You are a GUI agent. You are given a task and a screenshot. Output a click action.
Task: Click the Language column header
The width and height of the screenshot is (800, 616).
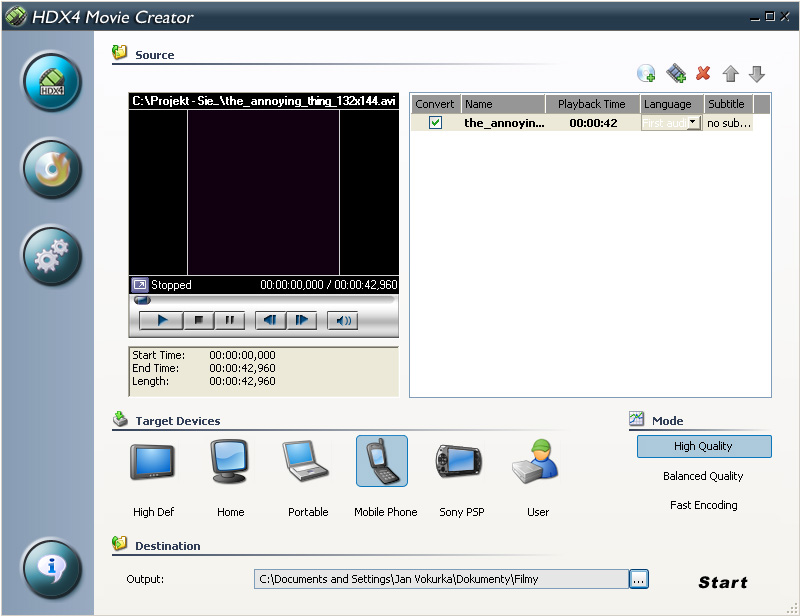pos(672,104)
